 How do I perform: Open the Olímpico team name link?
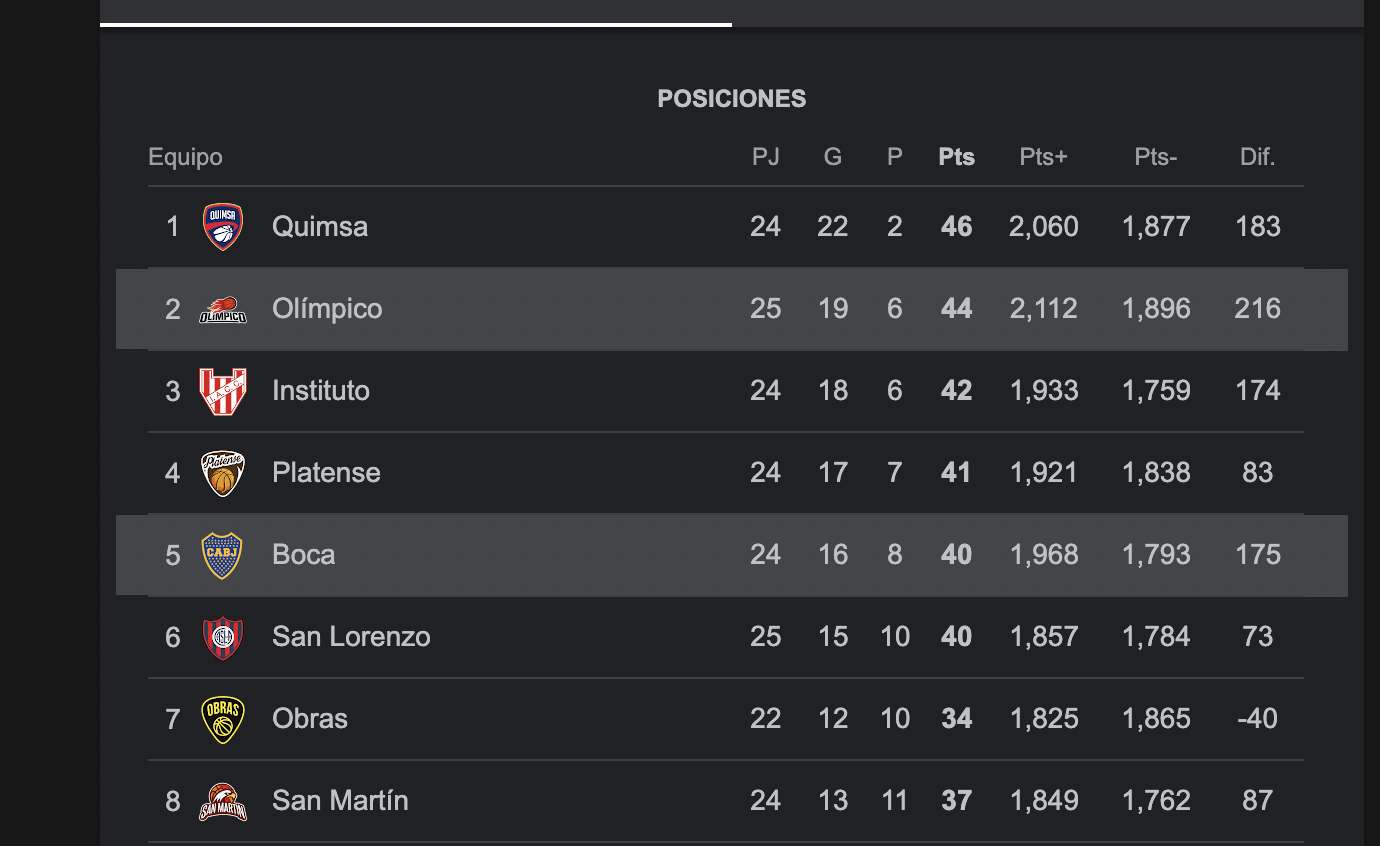coord(327,309)
